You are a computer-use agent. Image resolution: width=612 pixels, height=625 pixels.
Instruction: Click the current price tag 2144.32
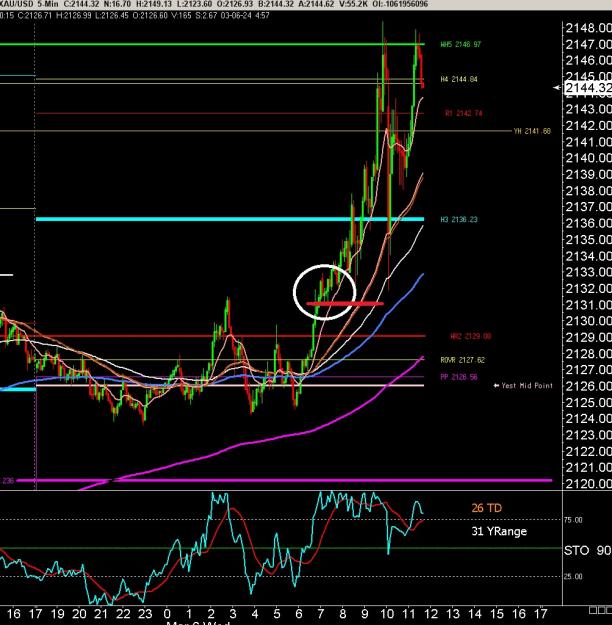coord(588,88)
